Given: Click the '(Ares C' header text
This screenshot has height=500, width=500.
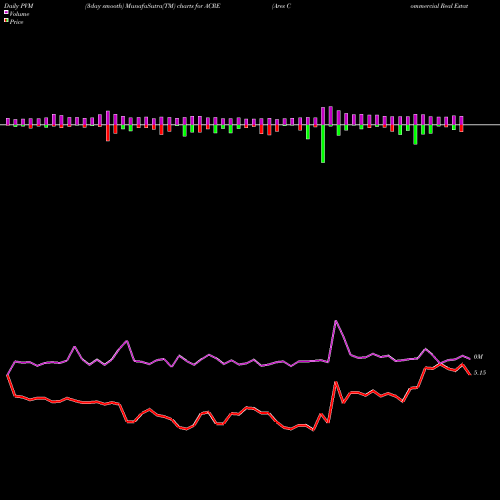Looking at the screenshot, I should (282, 6).
